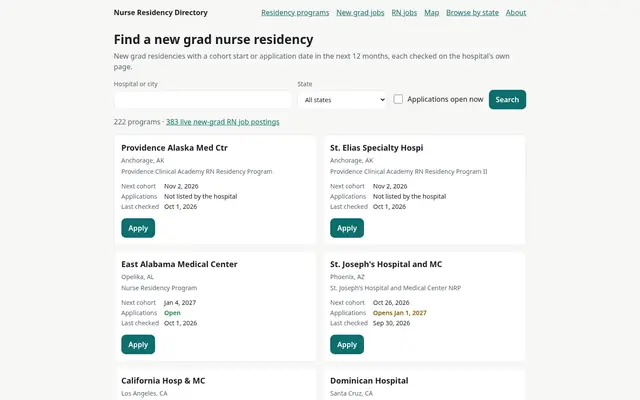Screen dimensions: 640x400
Task: Click St. Joseph's Hospital and Medical Center NRP
Action: tap(396, 288)
